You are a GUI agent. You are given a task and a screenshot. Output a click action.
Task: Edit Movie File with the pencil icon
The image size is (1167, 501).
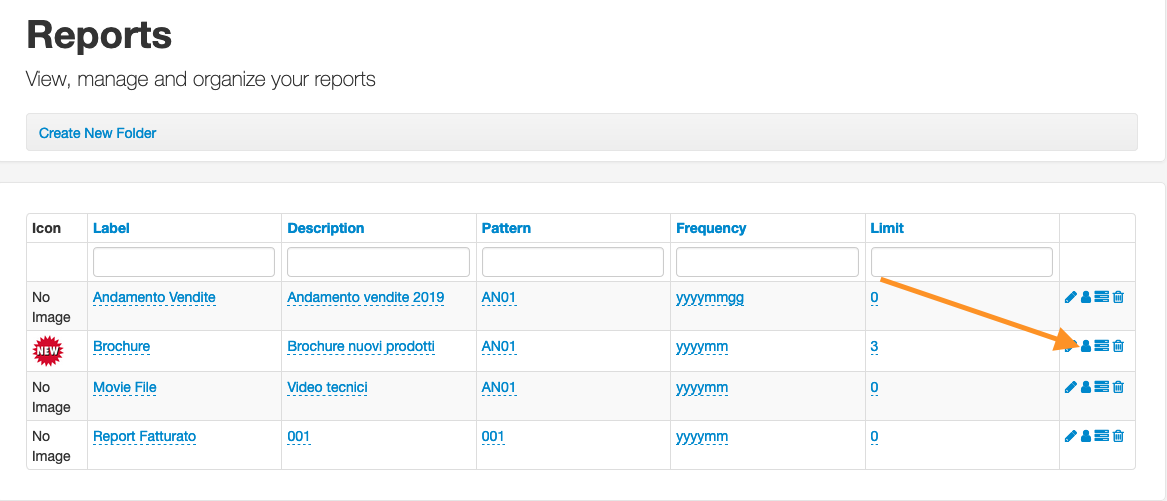pyautogui.click(x=1071, y=386)
